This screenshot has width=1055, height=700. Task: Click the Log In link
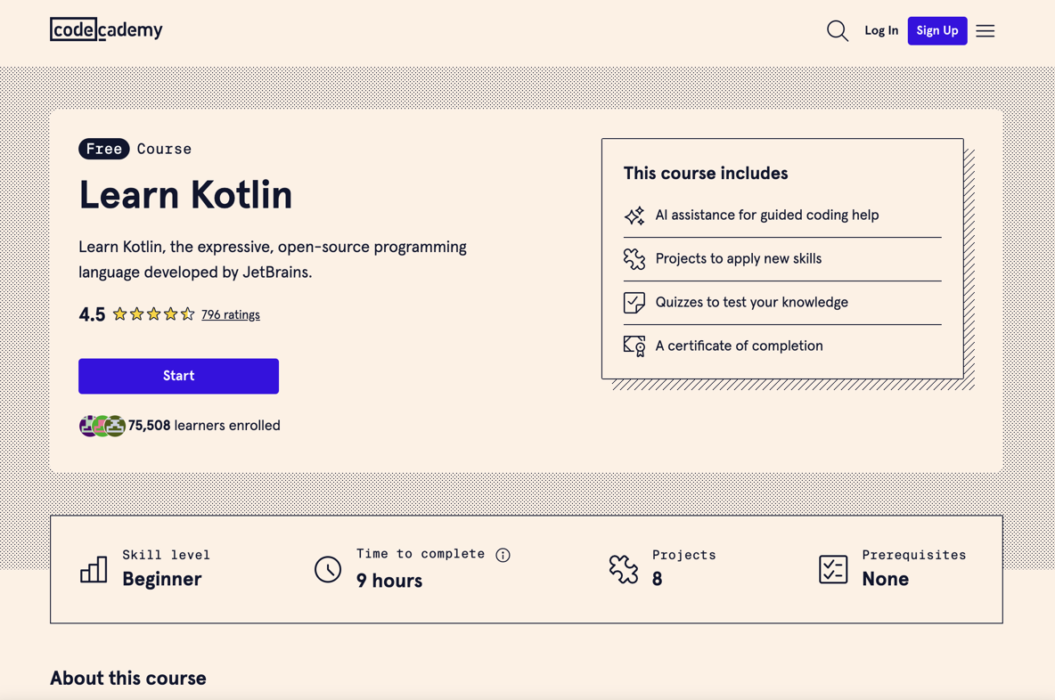[x=881, y=30]
